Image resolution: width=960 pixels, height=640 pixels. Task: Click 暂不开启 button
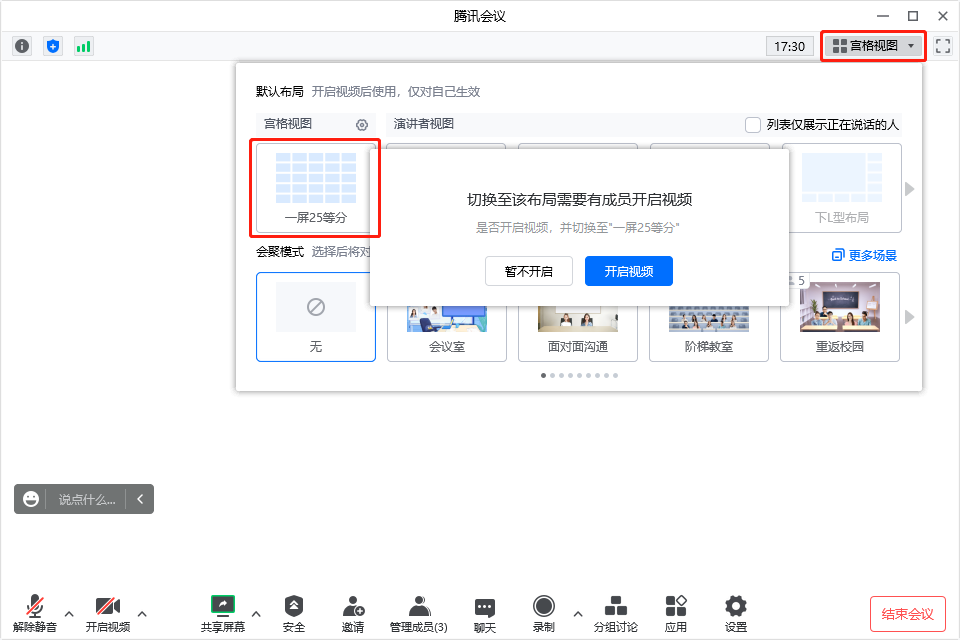click(x=528, y=271)
